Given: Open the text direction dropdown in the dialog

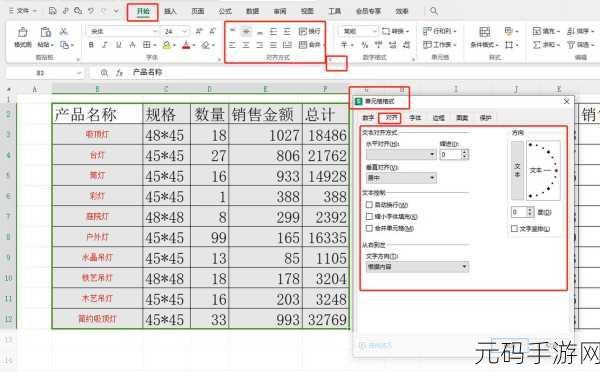Looking at the screenshot, I should coord(417,267).
